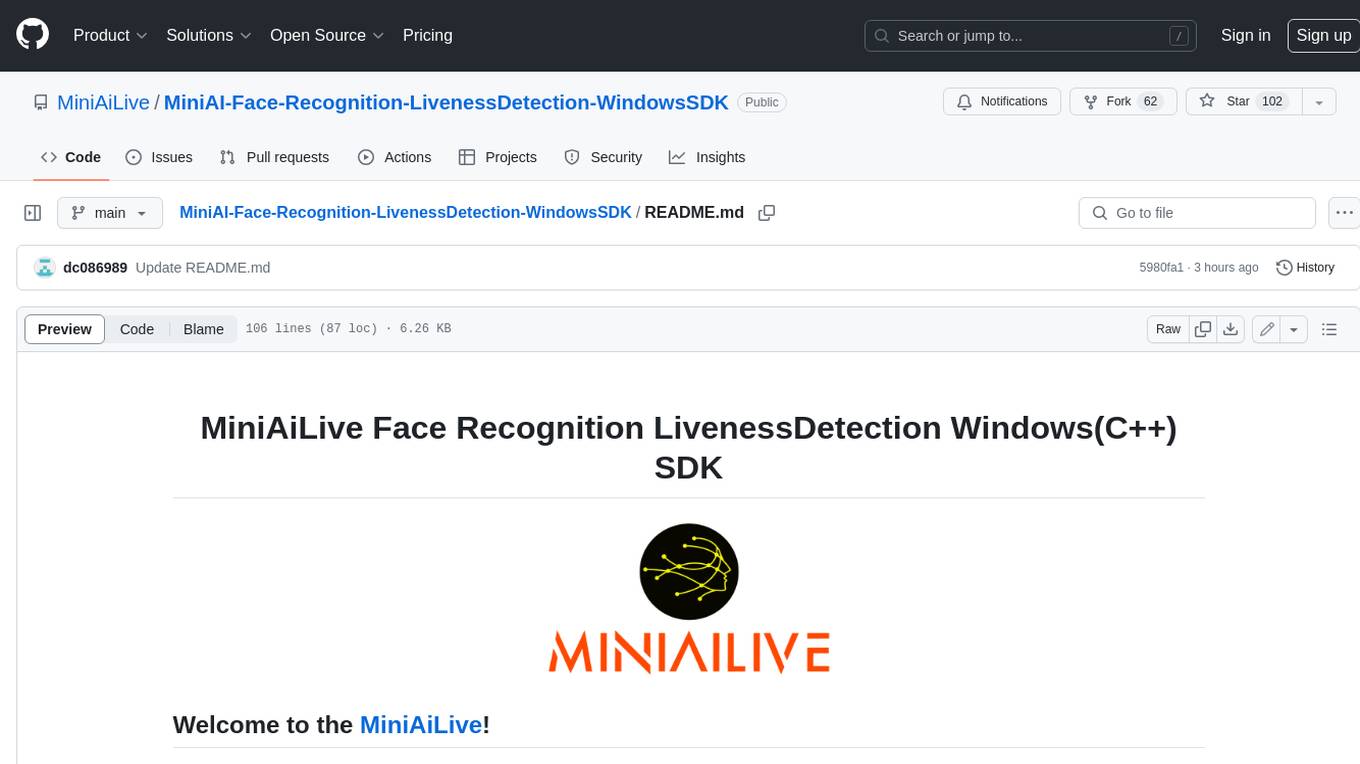The height and width of the screenshot is (764, 1360).
Task: View the 62 forks count
Action: tap(1150, 101)
